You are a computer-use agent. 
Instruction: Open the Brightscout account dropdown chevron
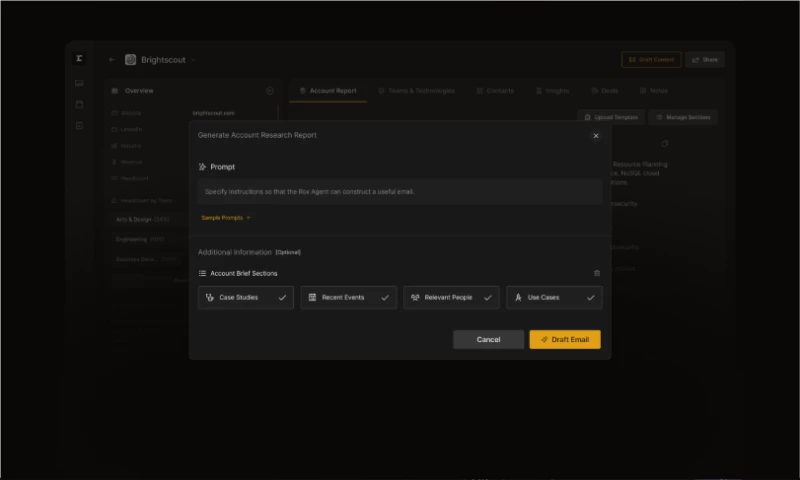[x=193, y=60]
